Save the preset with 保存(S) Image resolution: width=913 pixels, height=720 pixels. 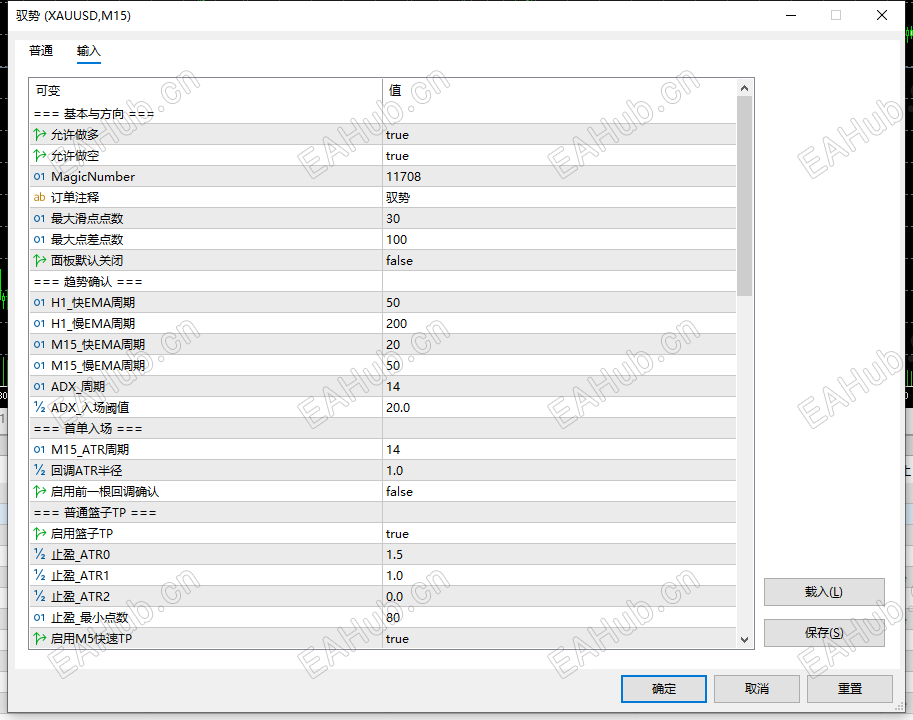(824, 633)
